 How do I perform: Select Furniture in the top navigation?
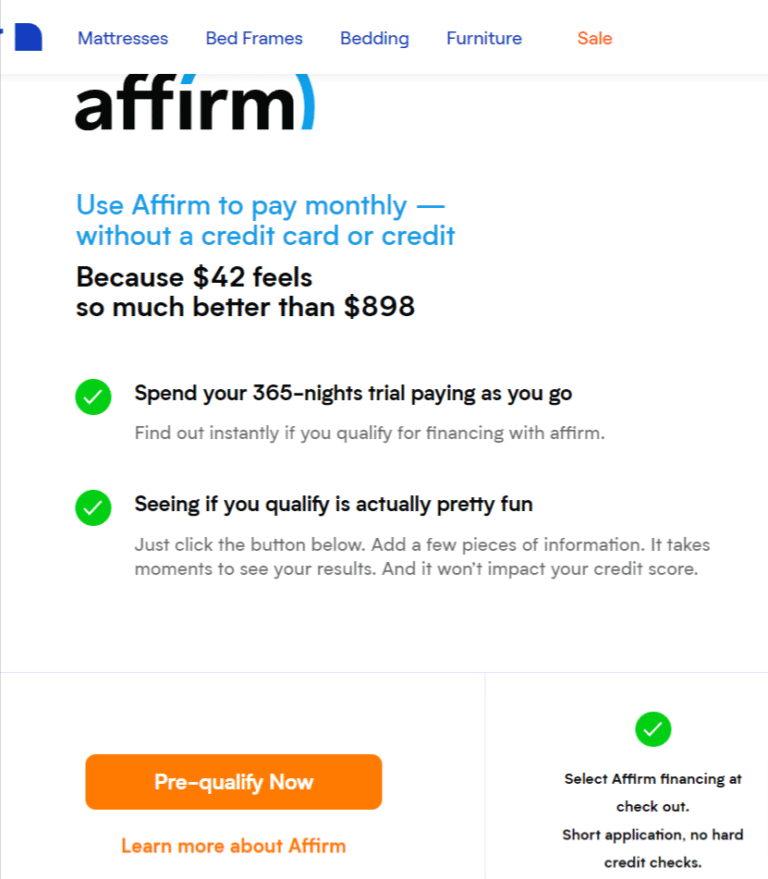coord(484,39)
